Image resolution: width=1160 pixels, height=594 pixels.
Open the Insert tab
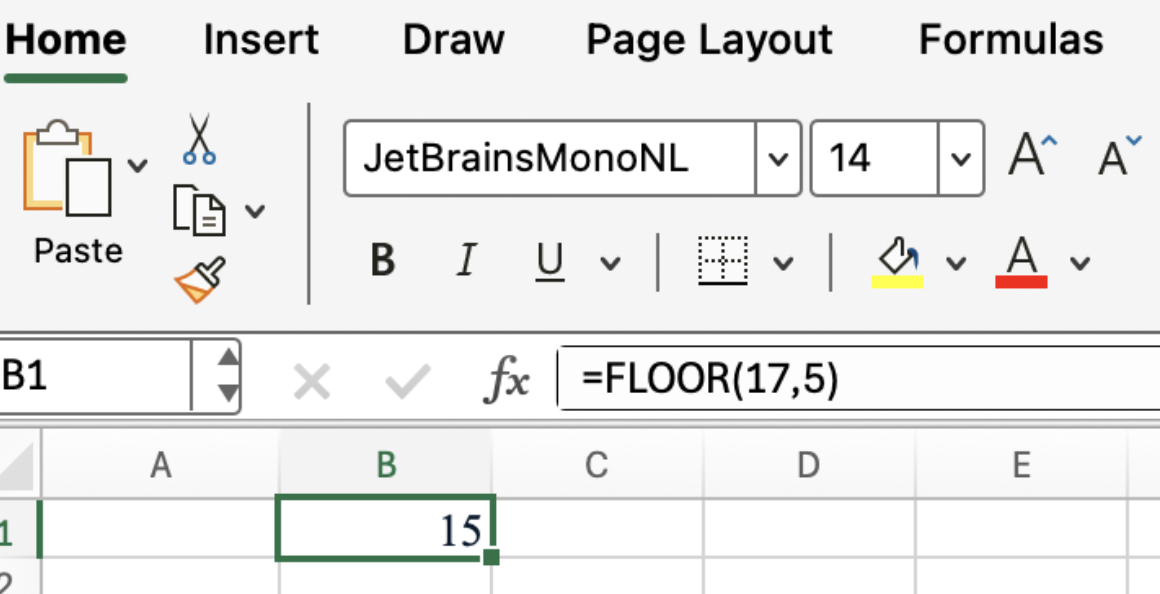[261, 40]
